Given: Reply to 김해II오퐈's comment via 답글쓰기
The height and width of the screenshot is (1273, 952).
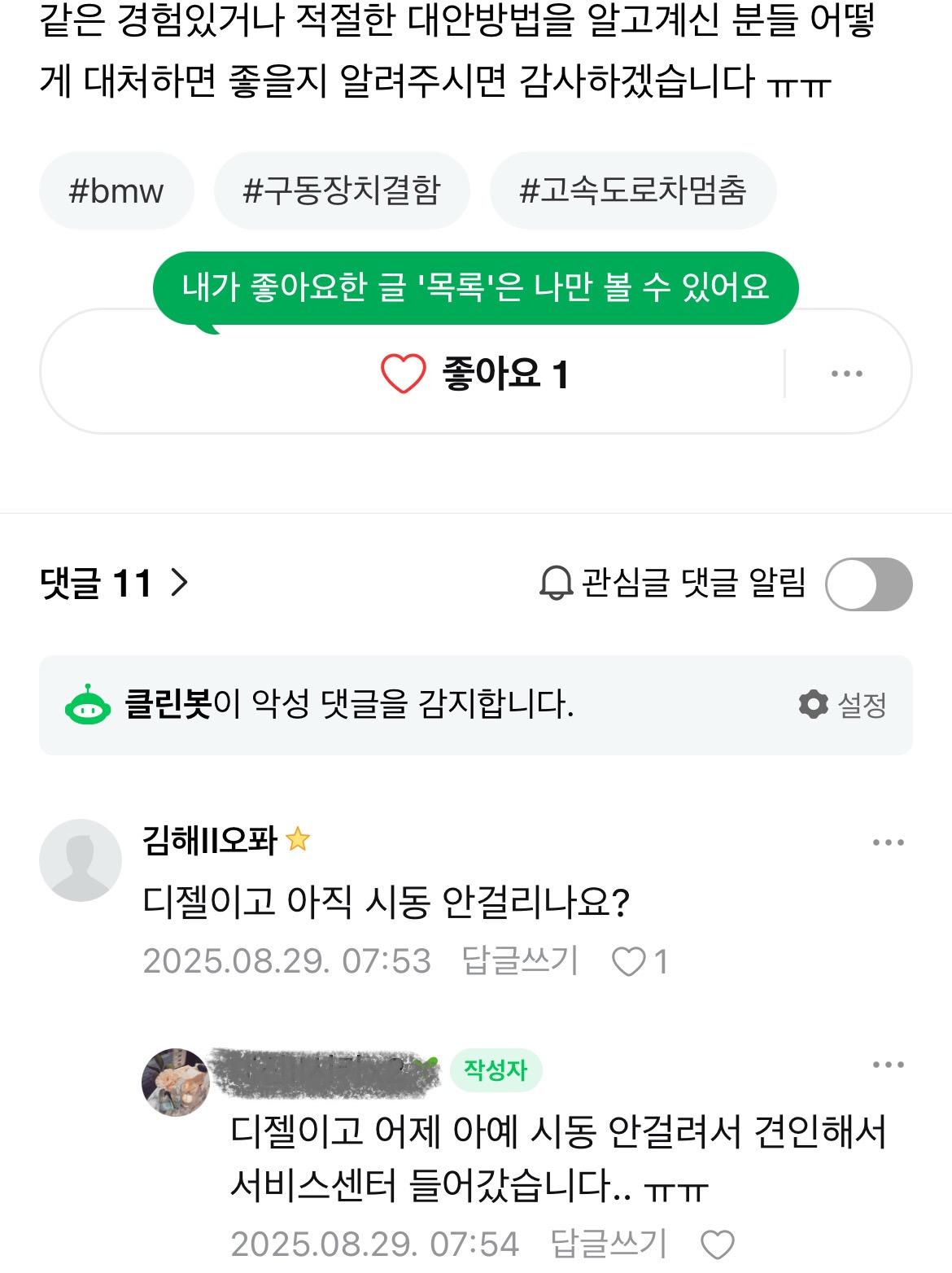Looking at the screenshot, I should 520,961.
